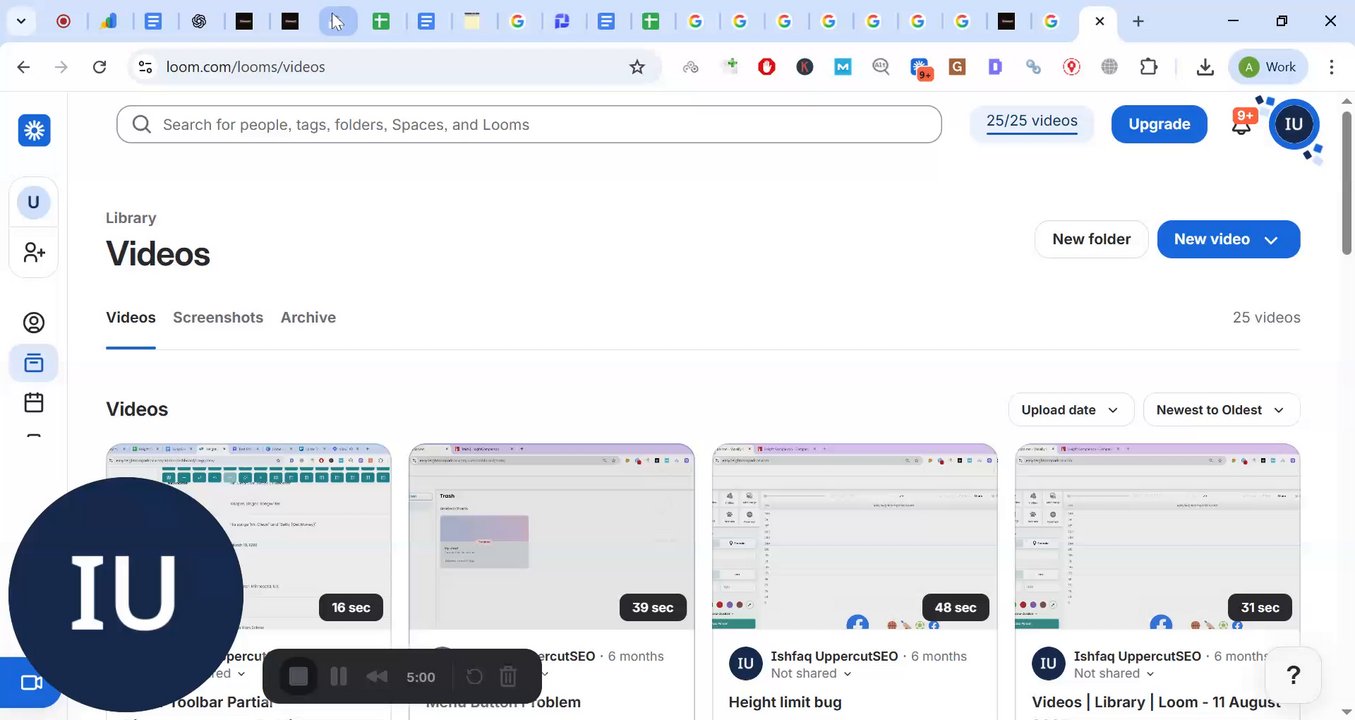The width and height of the screenshot is (1355, 720).
Task: View site information icon in address bar
Action: pyautogui.click(x=145, y=67)
